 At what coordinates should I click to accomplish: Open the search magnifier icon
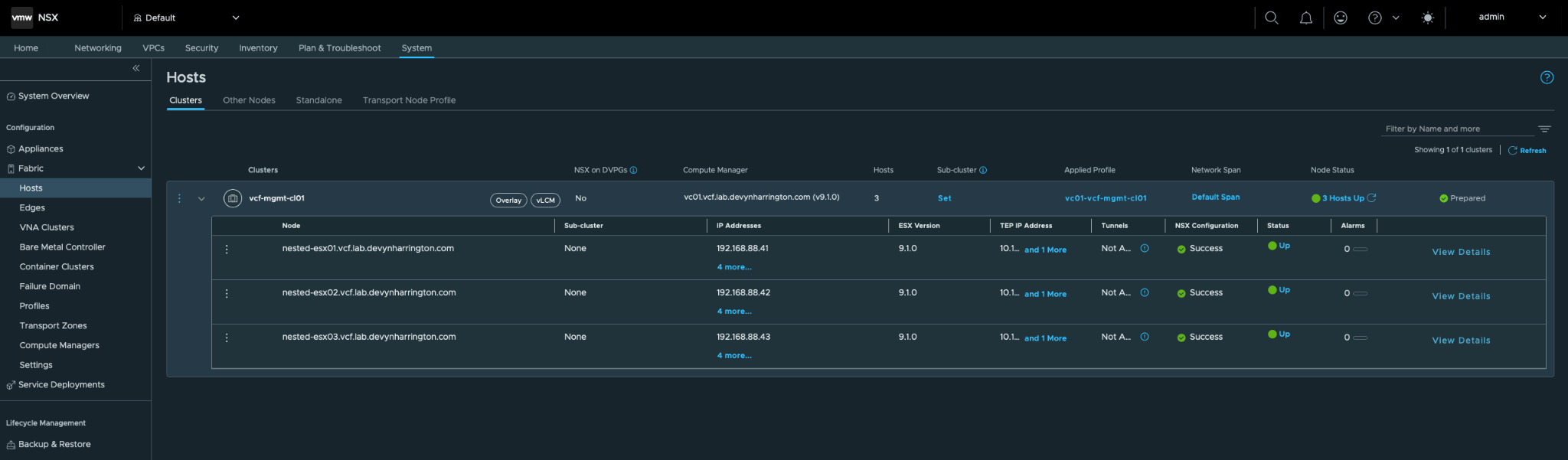click(x=1272, y=18)
